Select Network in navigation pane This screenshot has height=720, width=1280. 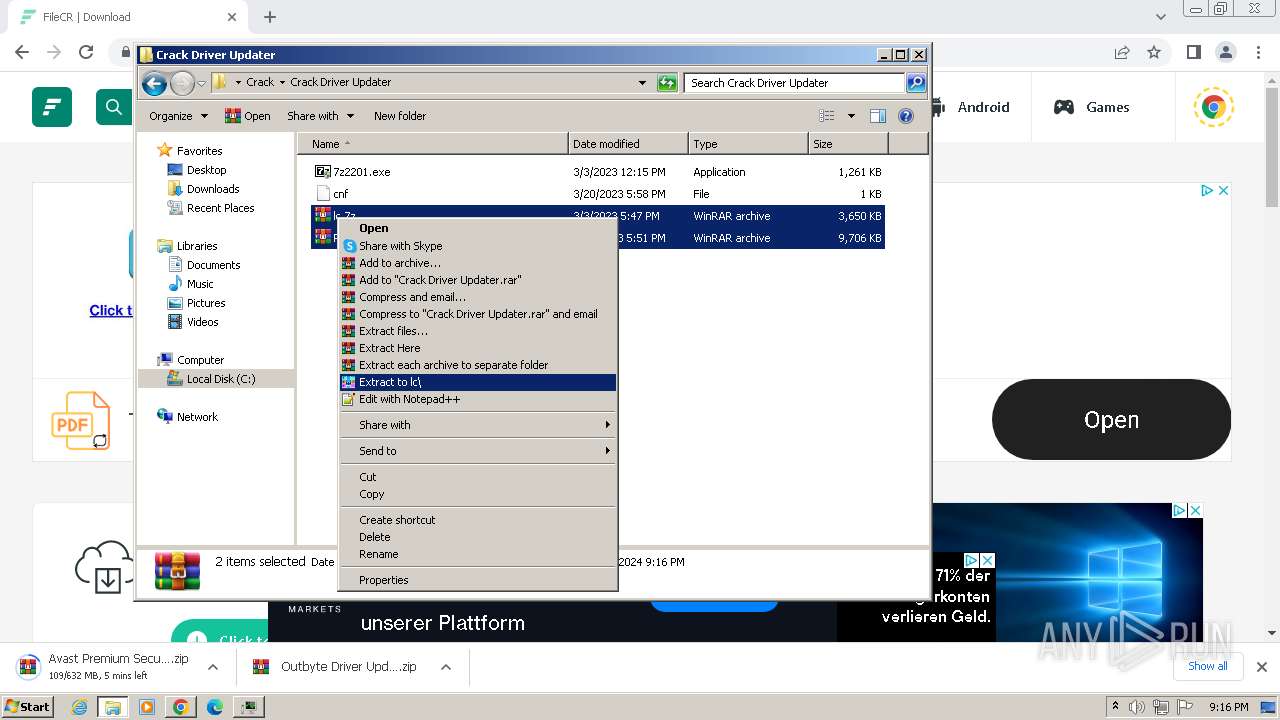[197, 417]
